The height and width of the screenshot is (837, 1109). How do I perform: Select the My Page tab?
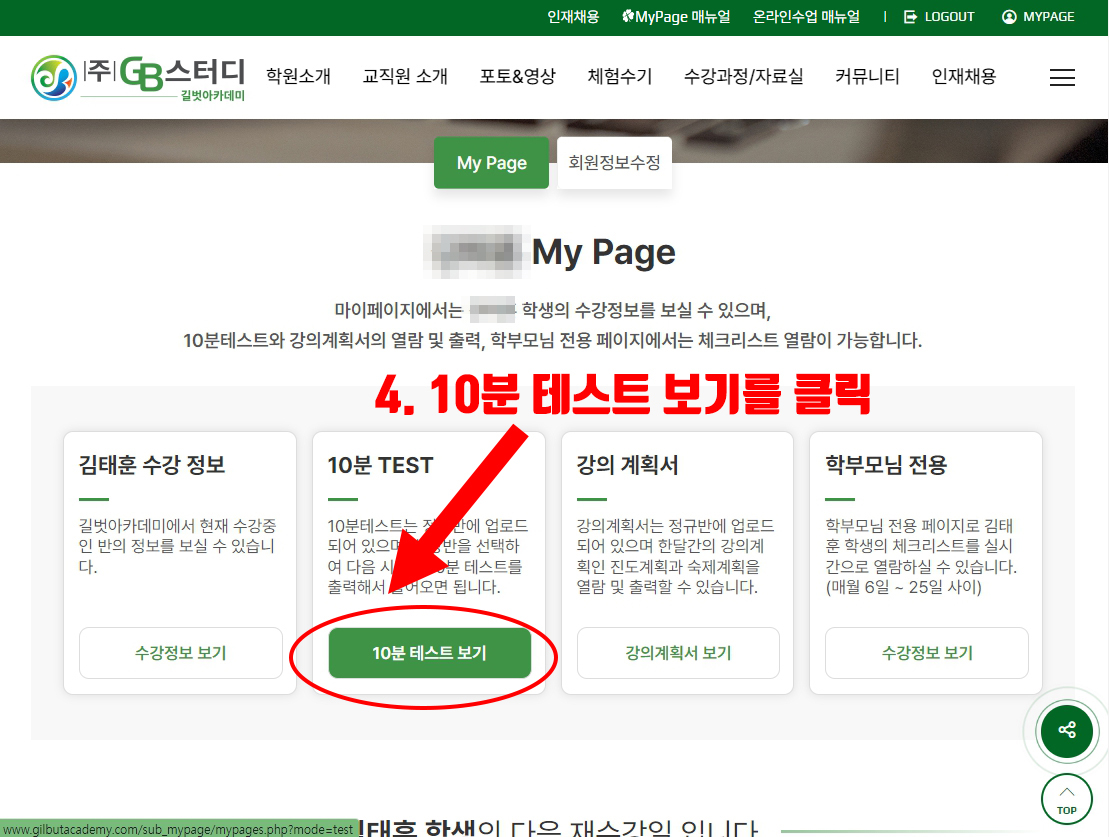[x=491, y=163]
